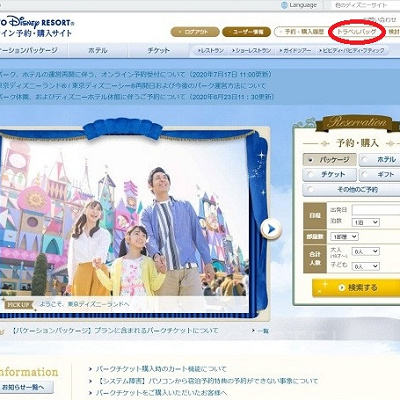Image resolution: width=400 pixels, height=400 pixels.
Task: Open プランに含まれるパークチケットについて link
Action: 115,331
